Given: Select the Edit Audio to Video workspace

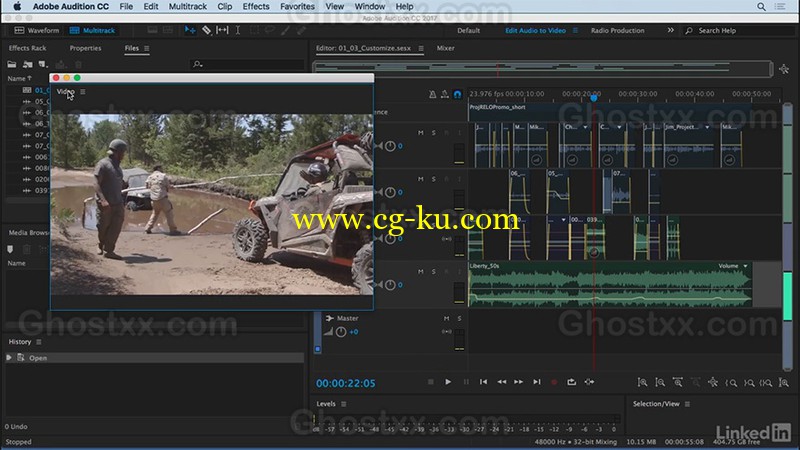Looking at the screenshot, I should tap(535, 31).
